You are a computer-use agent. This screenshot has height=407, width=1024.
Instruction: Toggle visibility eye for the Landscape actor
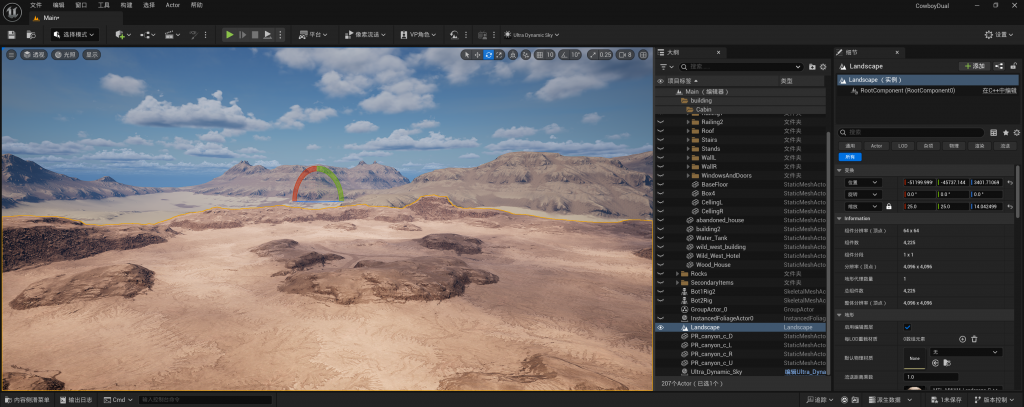pos(660,327)
